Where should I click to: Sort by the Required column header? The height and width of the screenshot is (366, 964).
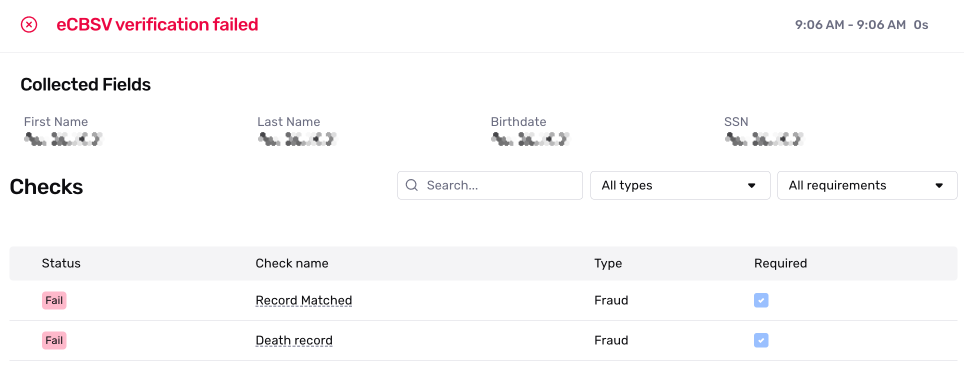tap(780, 263)
